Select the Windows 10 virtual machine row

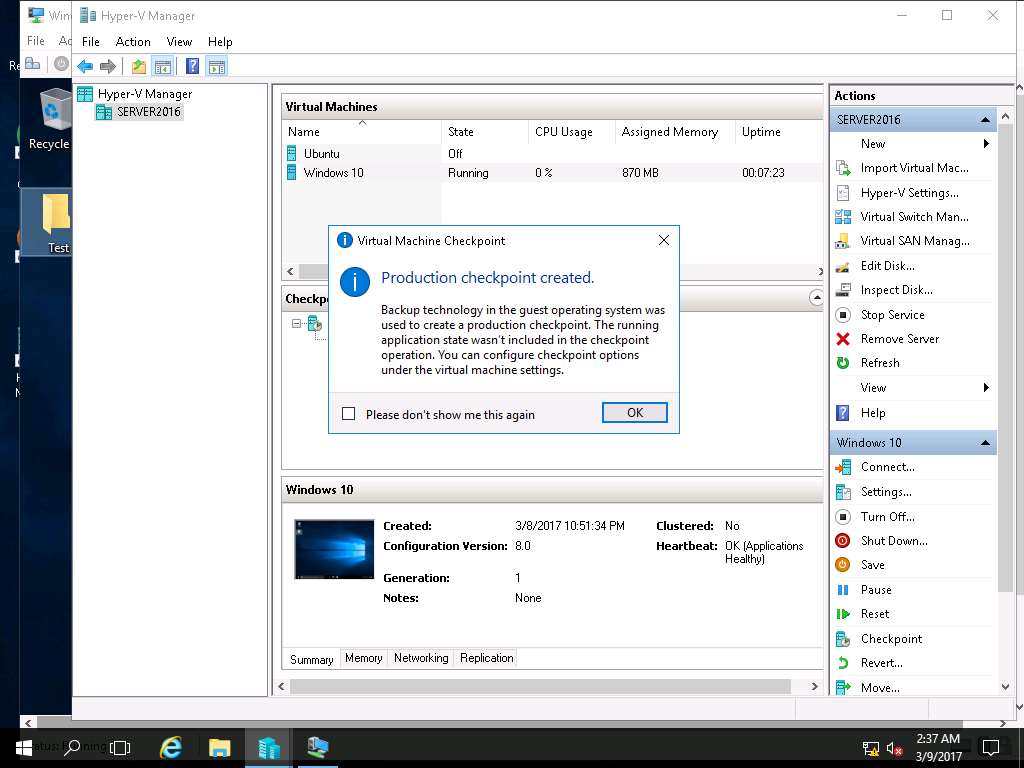click(x=554, y=173)
